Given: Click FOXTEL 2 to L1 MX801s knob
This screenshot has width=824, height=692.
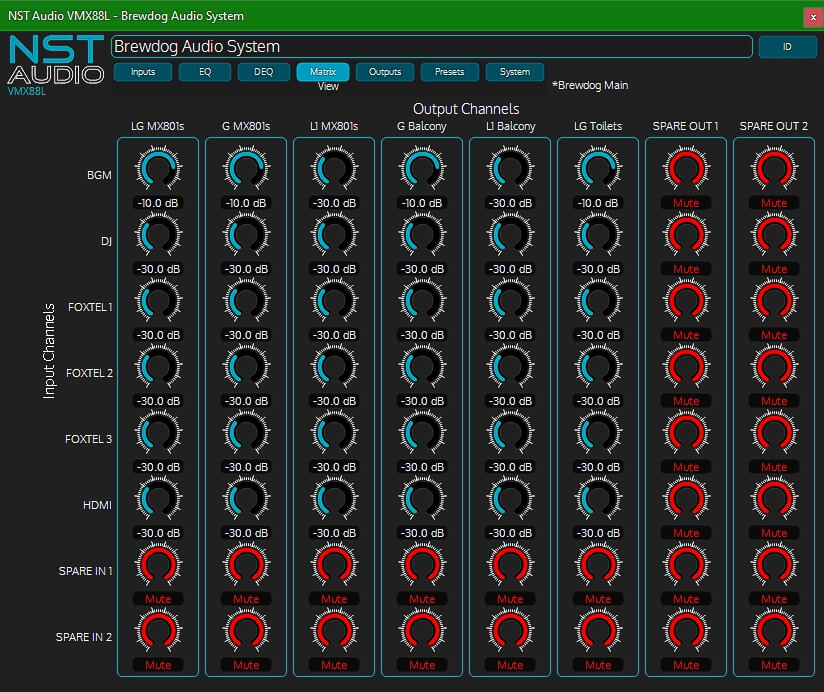Looking at the screenshot, I should tap(334, 367).
